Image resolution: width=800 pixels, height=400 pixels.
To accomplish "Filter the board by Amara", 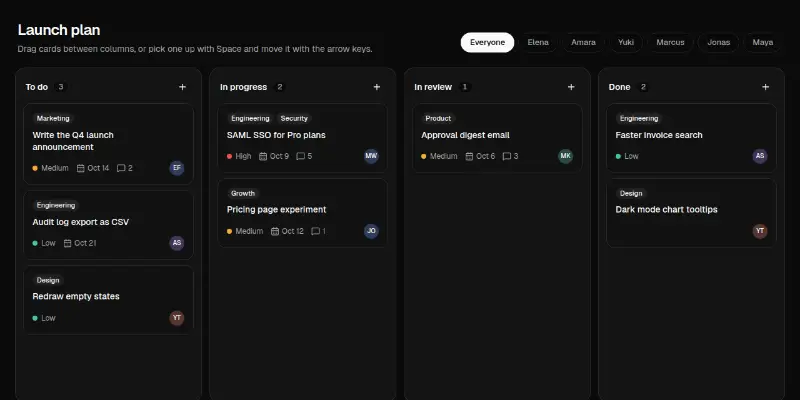I will (x=583, y=42).
